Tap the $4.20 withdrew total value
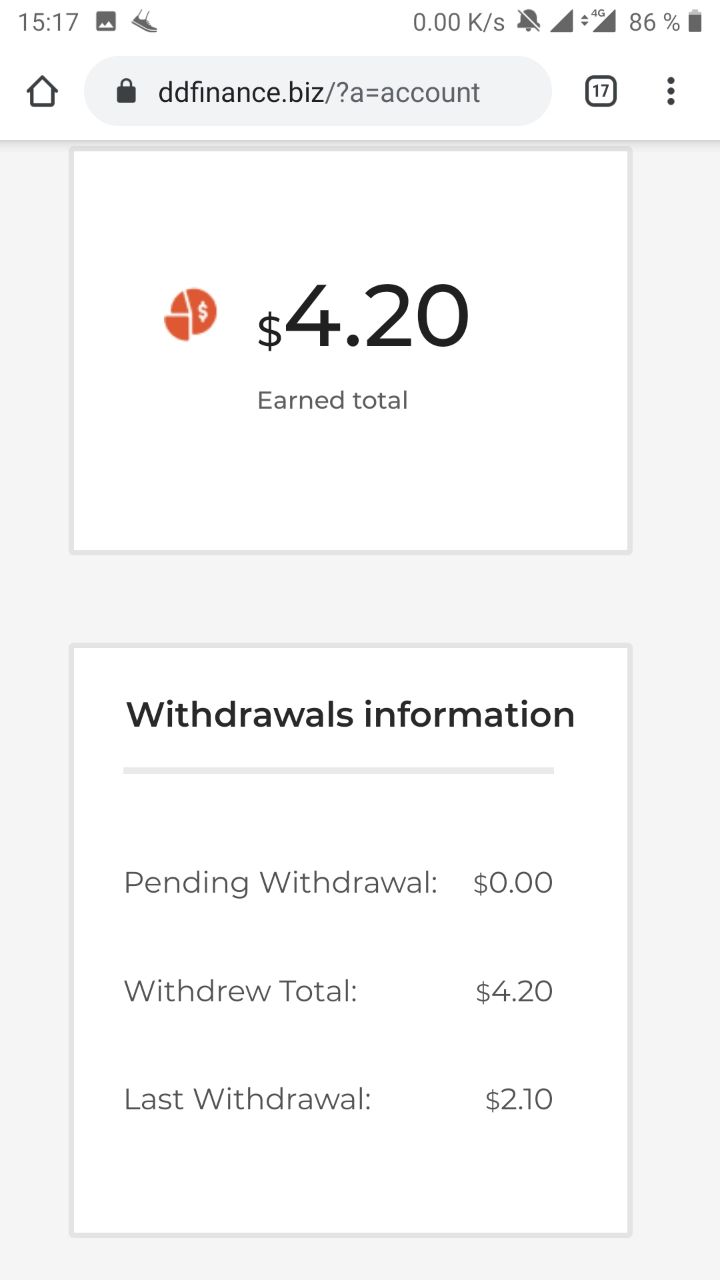 point(514,991)
